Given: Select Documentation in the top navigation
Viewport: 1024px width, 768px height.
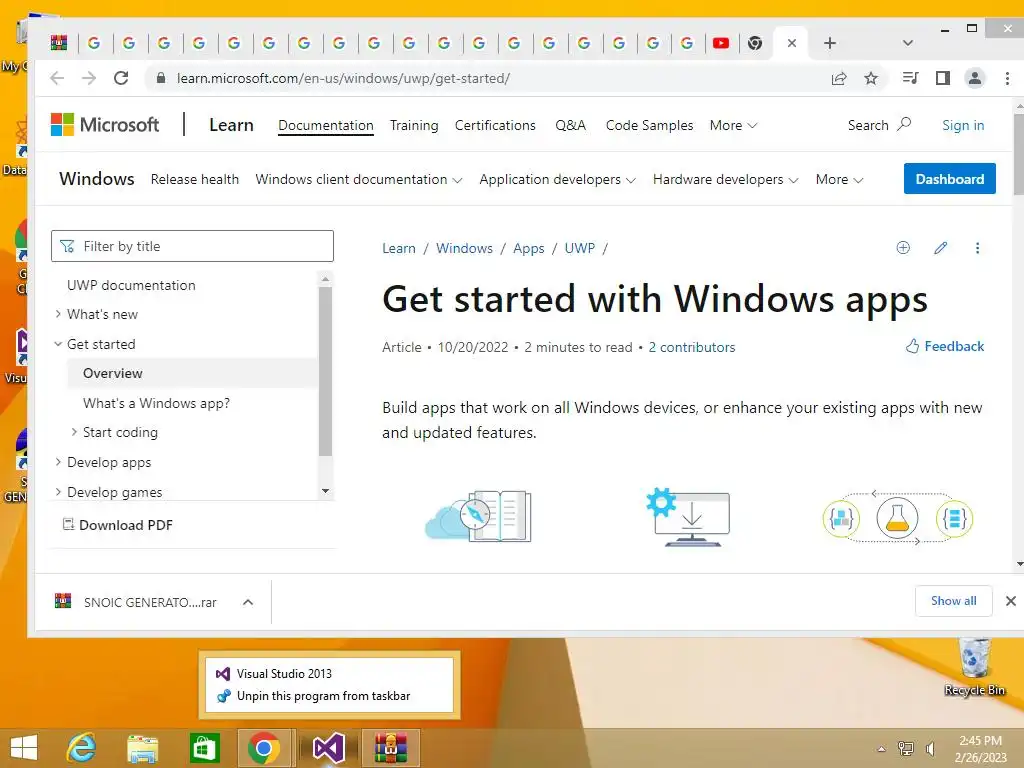Looking at the screenshot, I should tap(326, 125).
